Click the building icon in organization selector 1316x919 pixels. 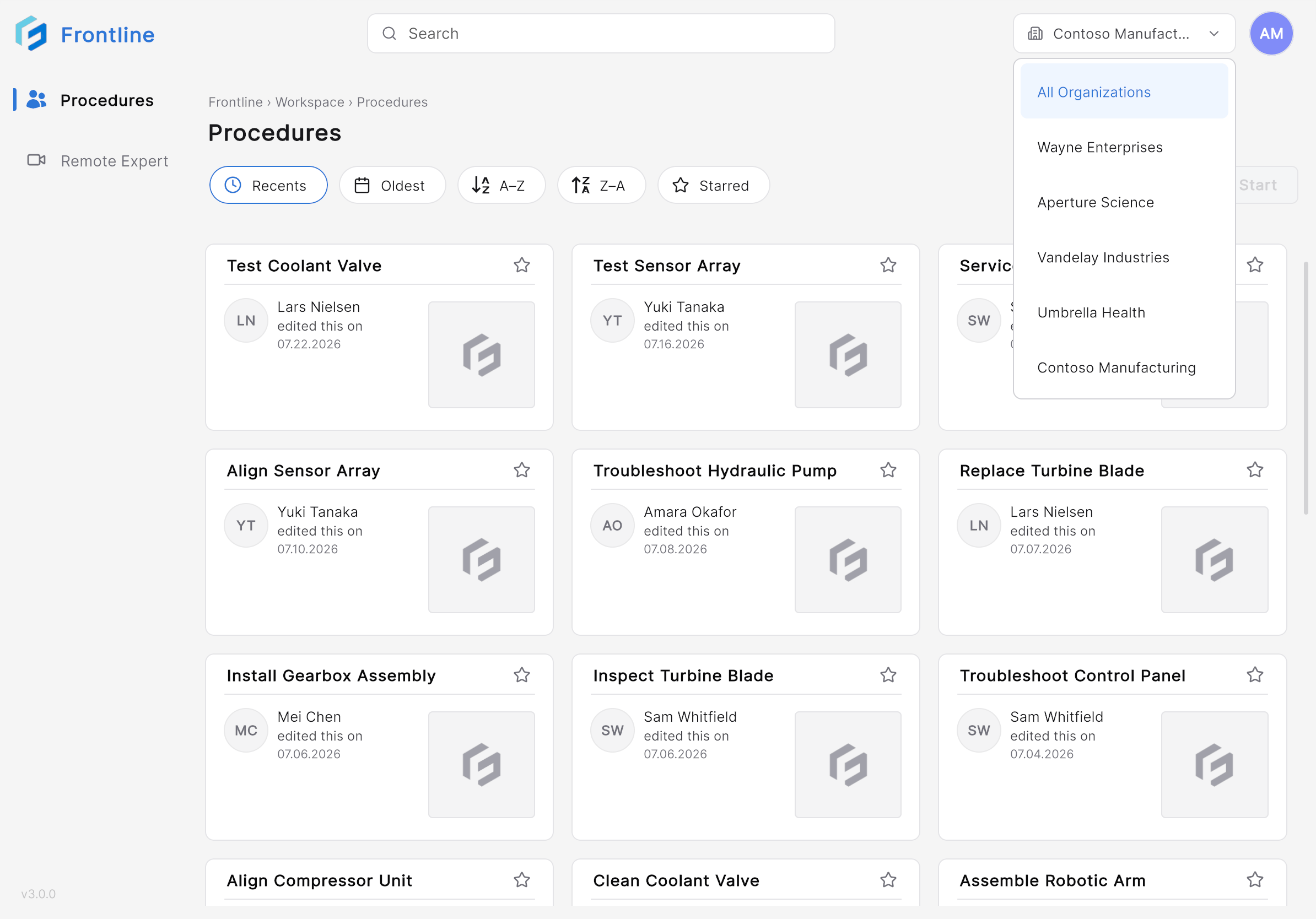[x=1034, y=34]
